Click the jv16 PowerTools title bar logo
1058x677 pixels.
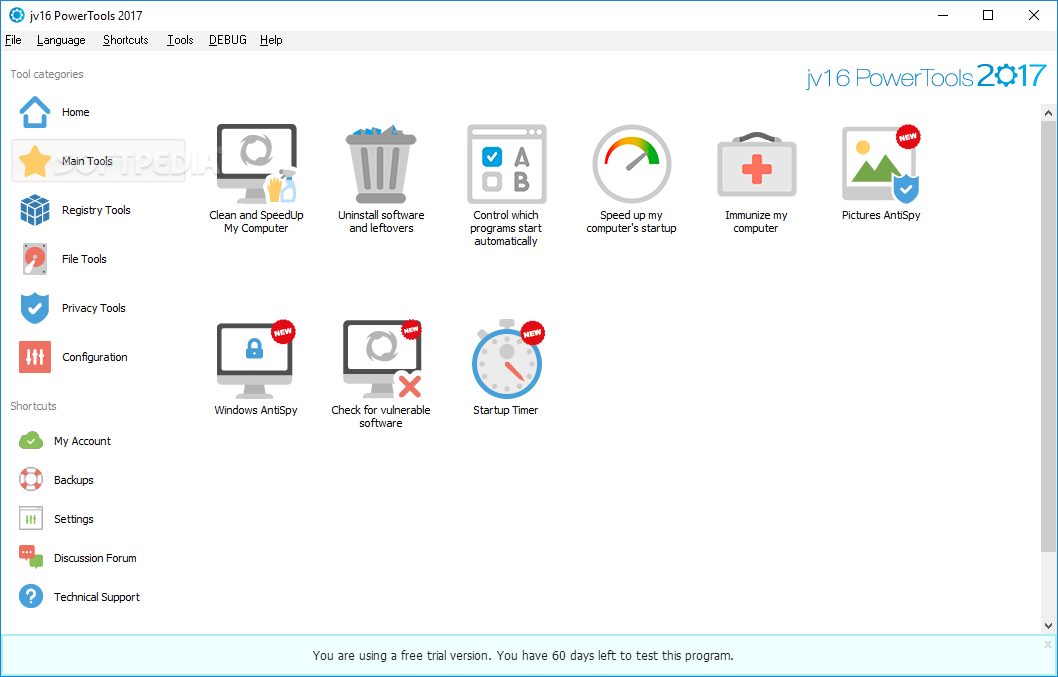click(x=16, y=15)
